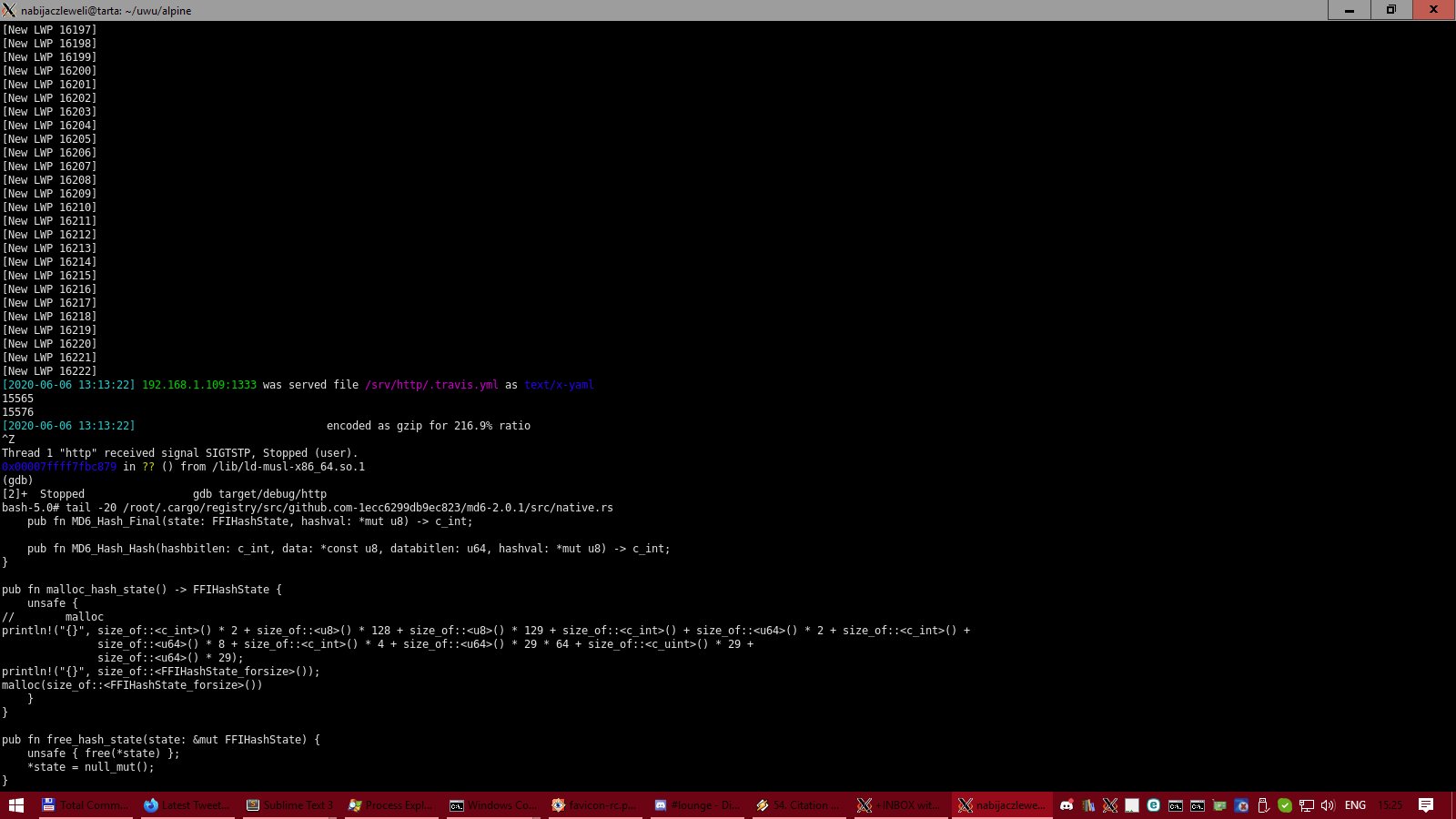Viewport: 1456px width, 819px height.
Task: Open the INBOX X server window
Action: coord(901,805)
